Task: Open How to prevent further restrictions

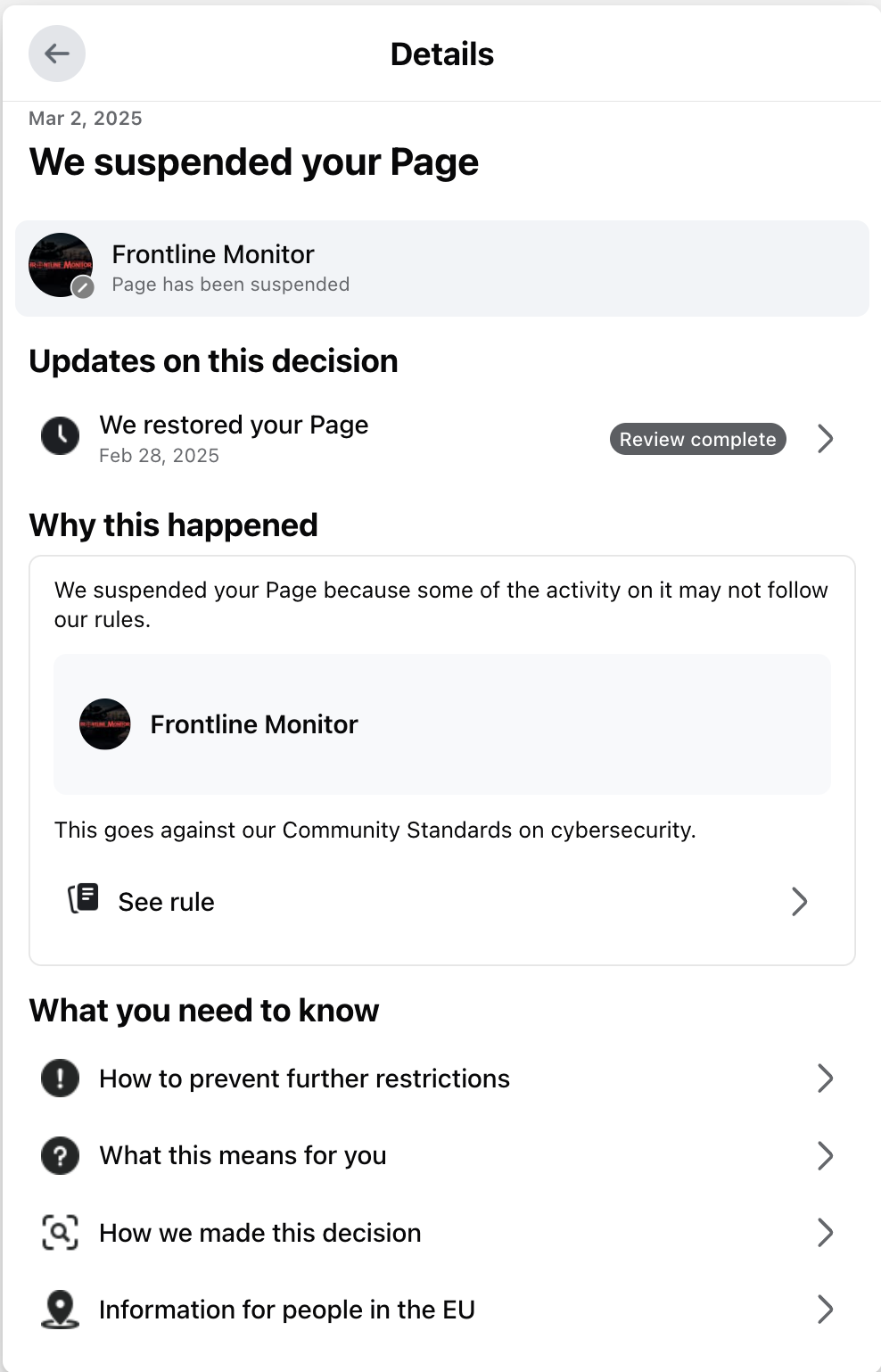Action: coord(304,1079)
